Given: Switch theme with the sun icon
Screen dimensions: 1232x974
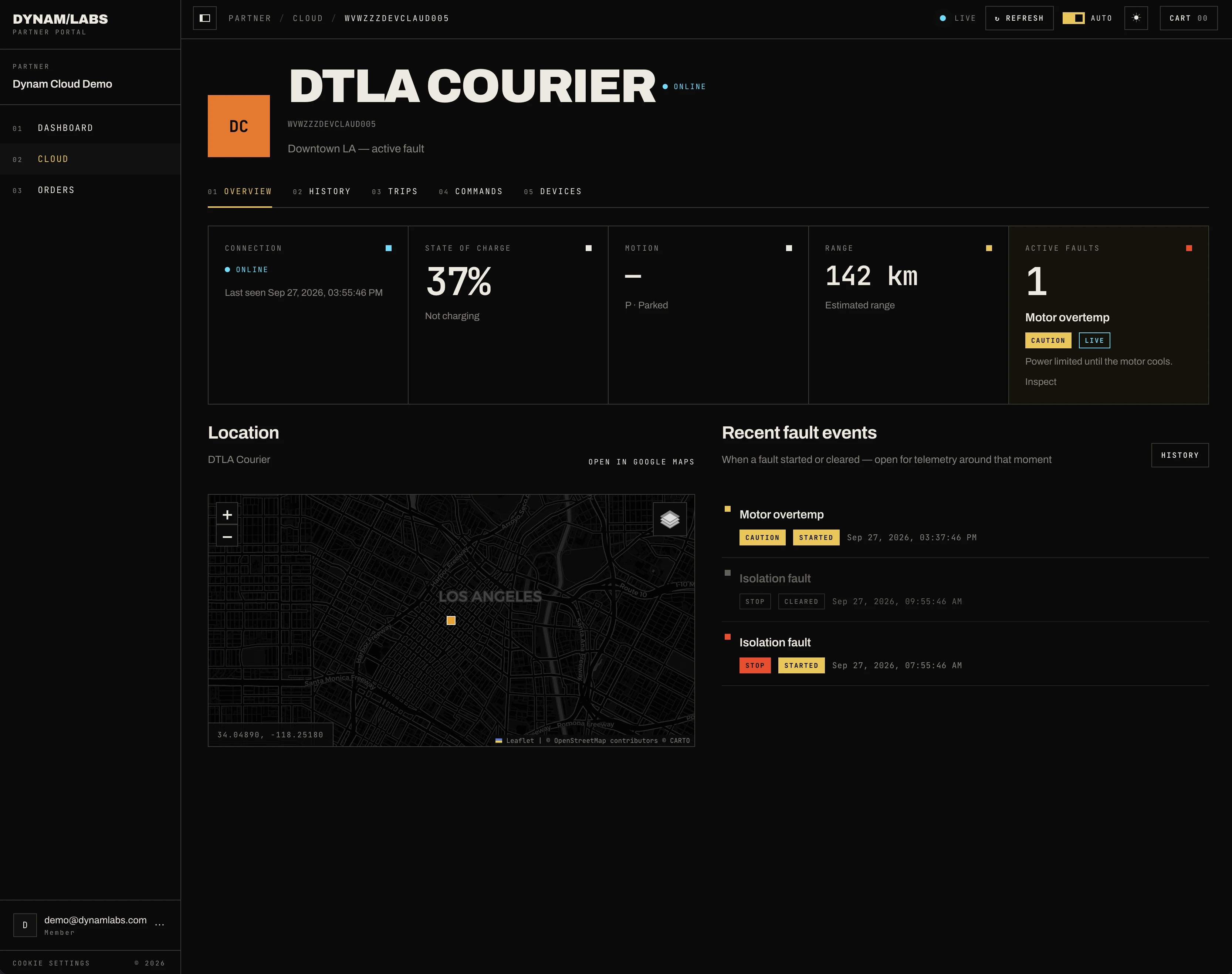Looking at the screenshot, I should pyautogui.click(x=1135, y=18).
